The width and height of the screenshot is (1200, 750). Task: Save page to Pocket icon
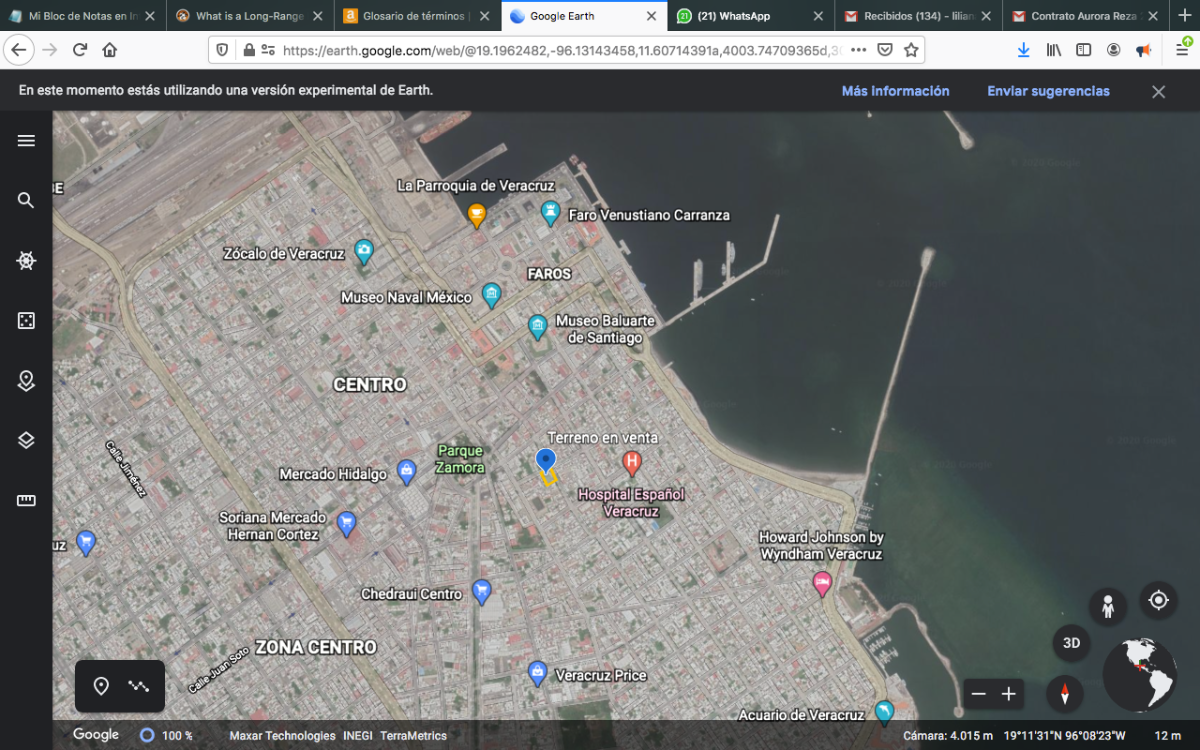885,50
